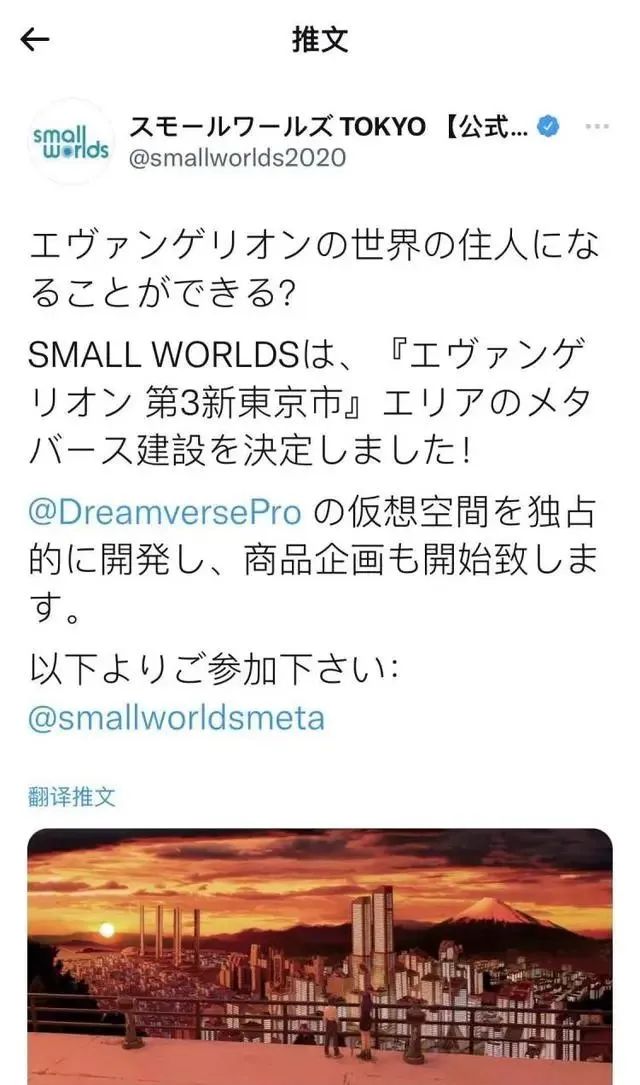
Task: Open the three-dot more options menu
Action: click(596, 127)
